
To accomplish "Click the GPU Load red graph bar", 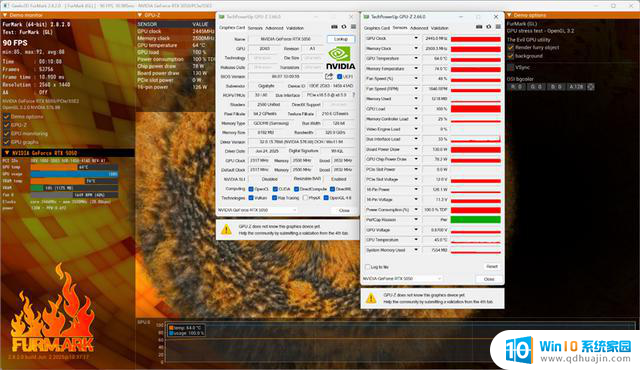I will pos(476,109).
